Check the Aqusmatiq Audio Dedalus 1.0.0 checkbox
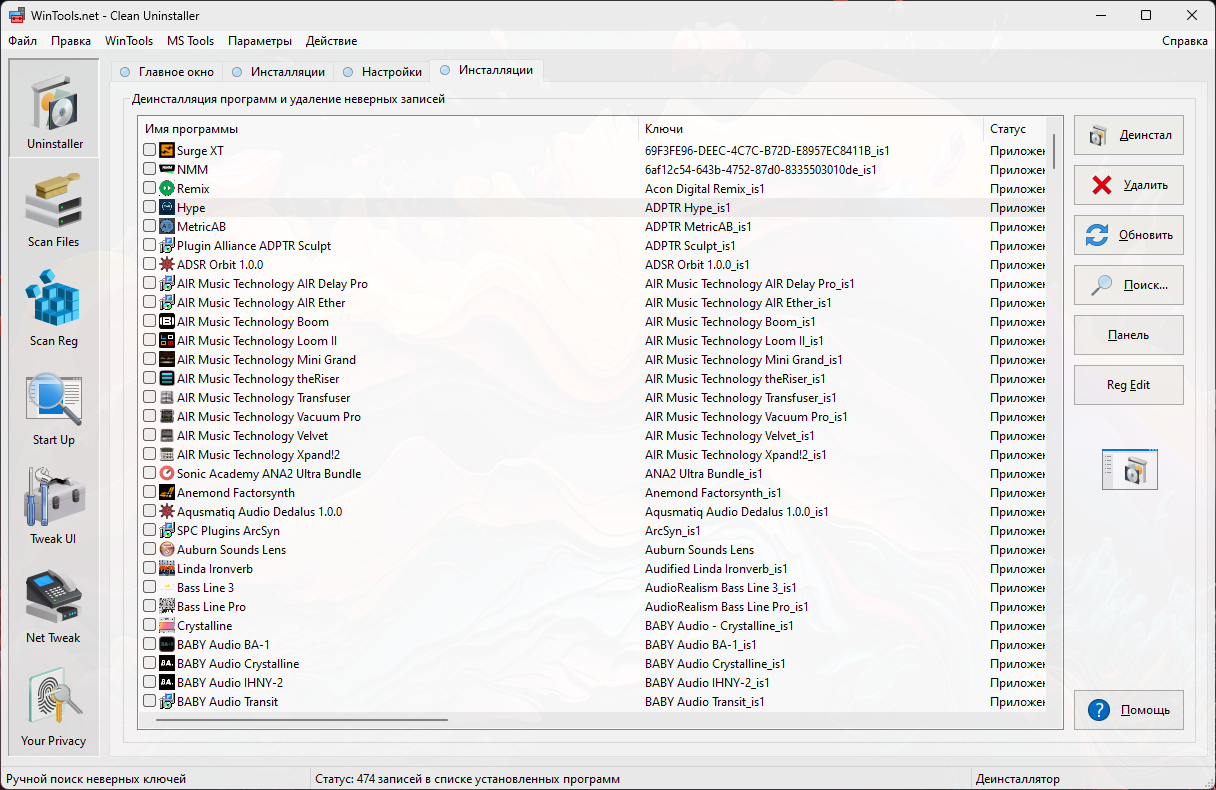Image resolution: width=1216 pixels, height=790 pixels. pos(149,511)
